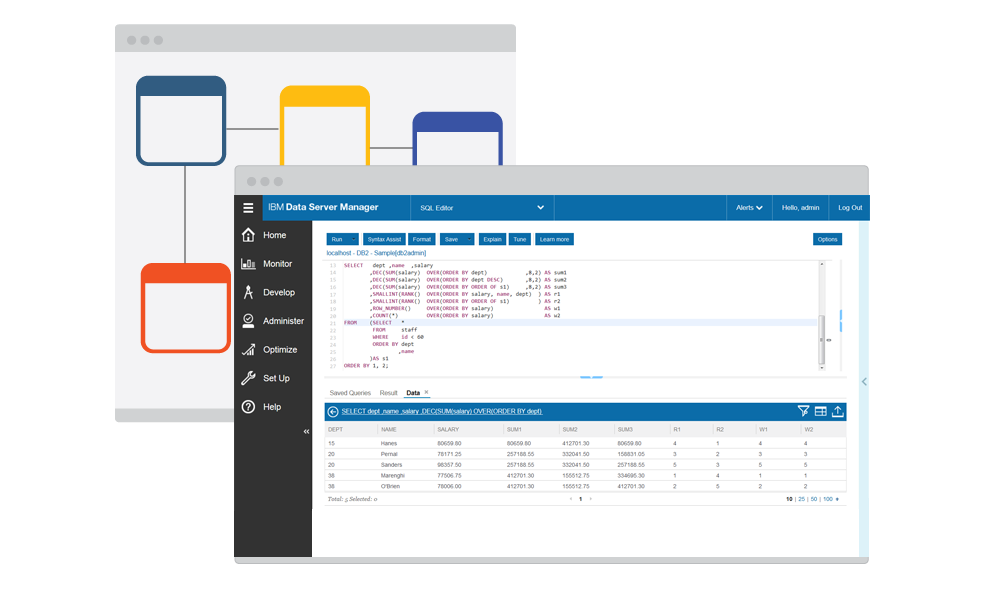
Task: Select Optimize in the sidebar
Action: (x=280, y=350)
